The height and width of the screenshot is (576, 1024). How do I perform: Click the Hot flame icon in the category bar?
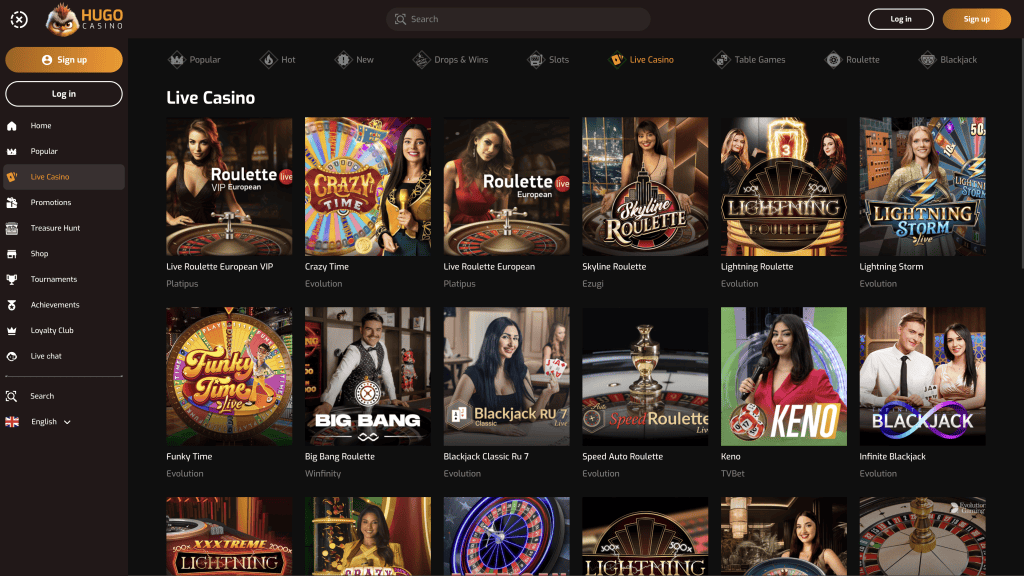pyautogui.click(x=268, y=59)
